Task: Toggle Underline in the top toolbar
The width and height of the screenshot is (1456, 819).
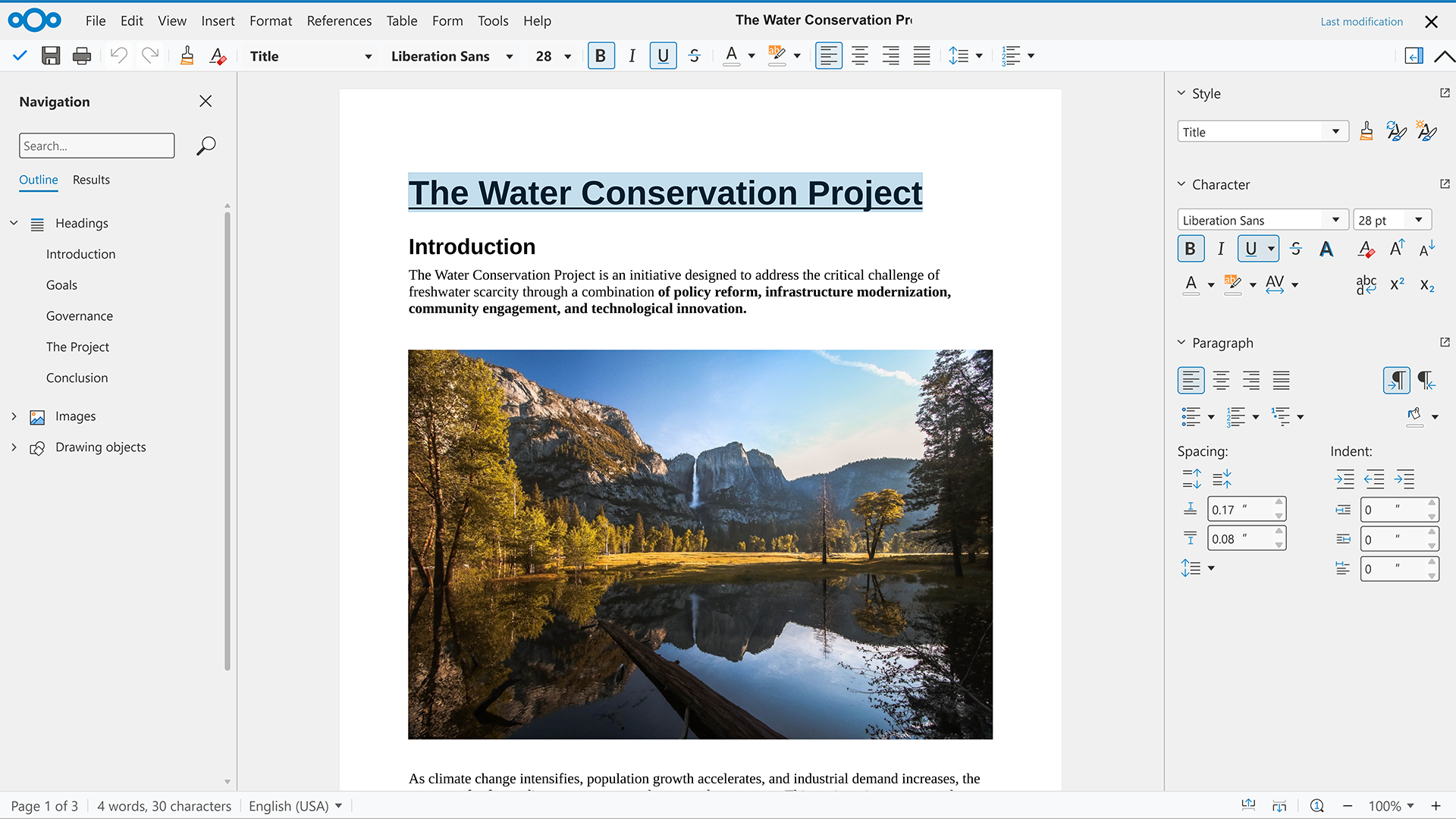Action: tap(663, 55)
